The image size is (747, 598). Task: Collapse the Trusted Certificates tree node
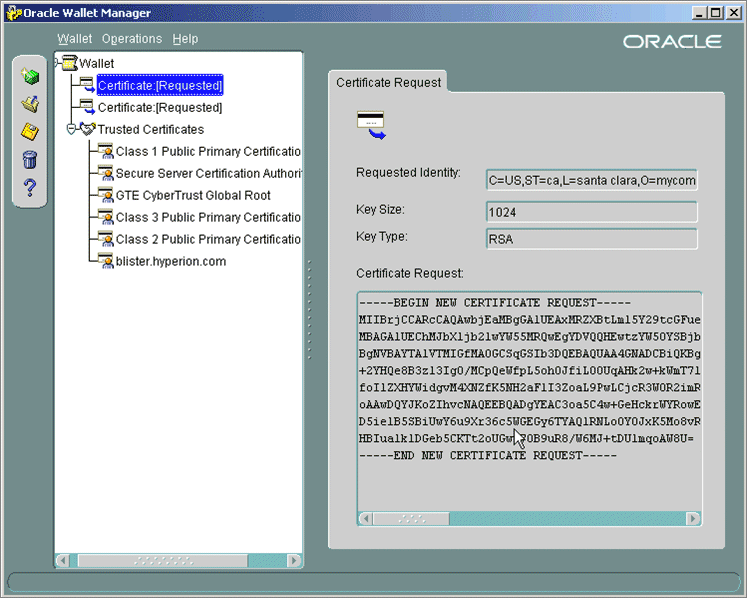pos(71,129)
